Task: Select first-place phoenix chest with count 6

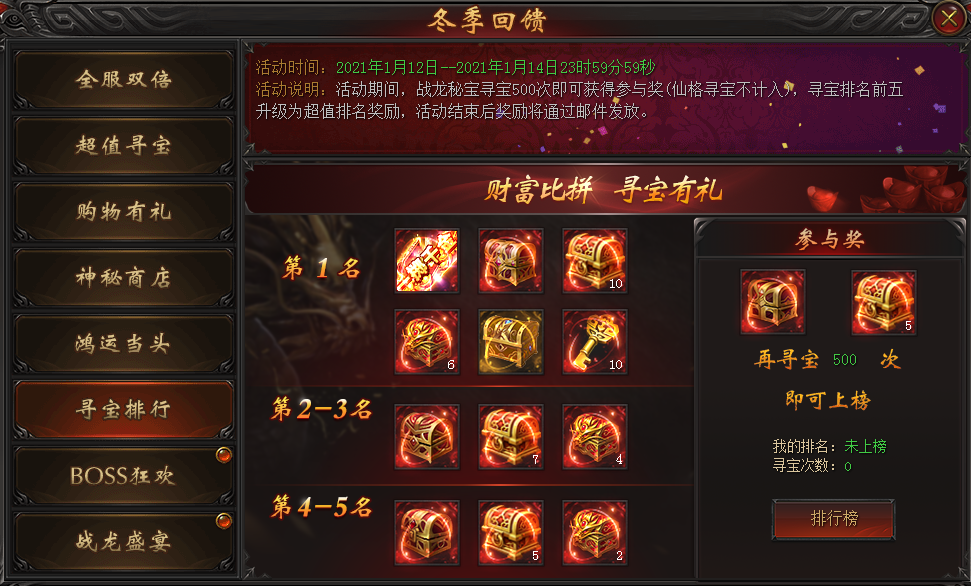Action: [427, 342]
